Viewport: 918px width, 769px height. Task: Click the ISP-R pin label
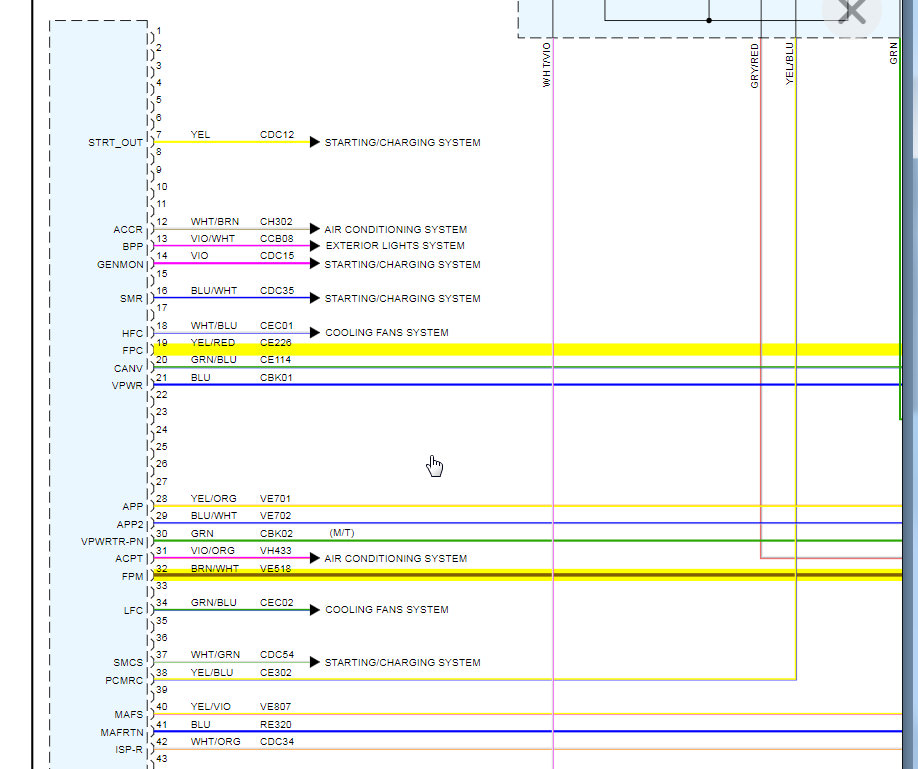pyautogui.click(x=129, y=750)
